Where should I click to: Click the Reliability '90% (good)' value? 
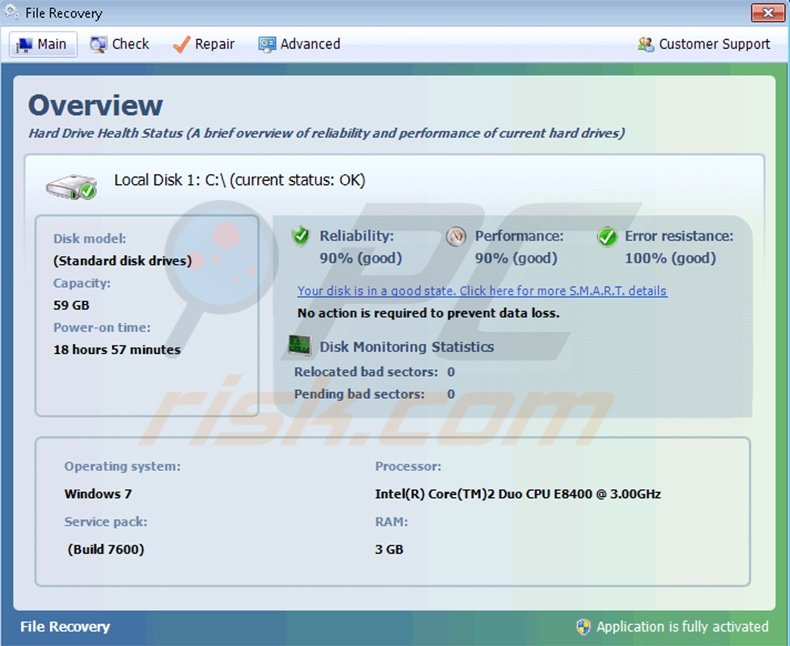[361, 258]
